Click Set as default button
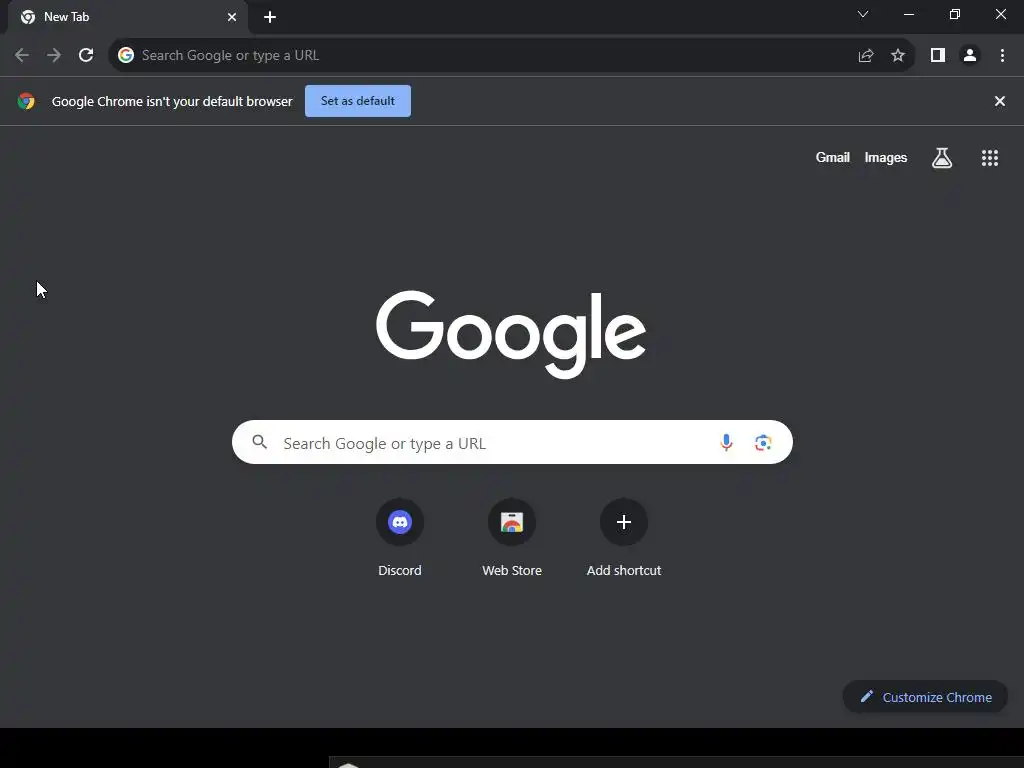1024x768 pixels. coord(358,101)
